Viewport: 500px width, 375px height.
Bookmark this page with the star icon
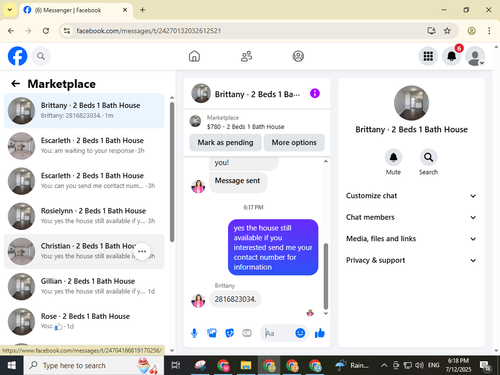point(447,31)
